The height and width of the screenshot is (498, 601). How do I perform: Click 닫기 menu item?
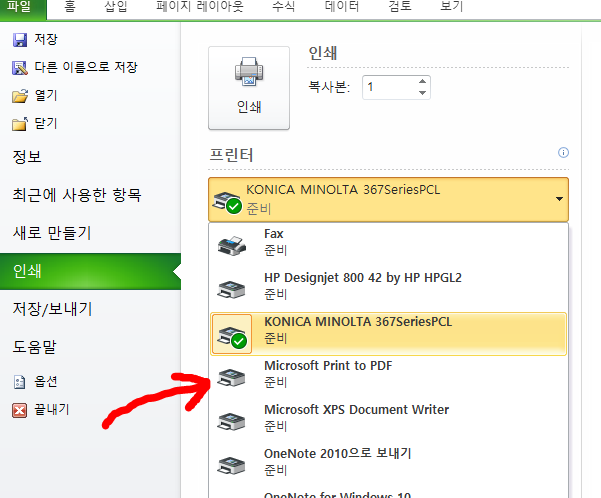point(46,123)
